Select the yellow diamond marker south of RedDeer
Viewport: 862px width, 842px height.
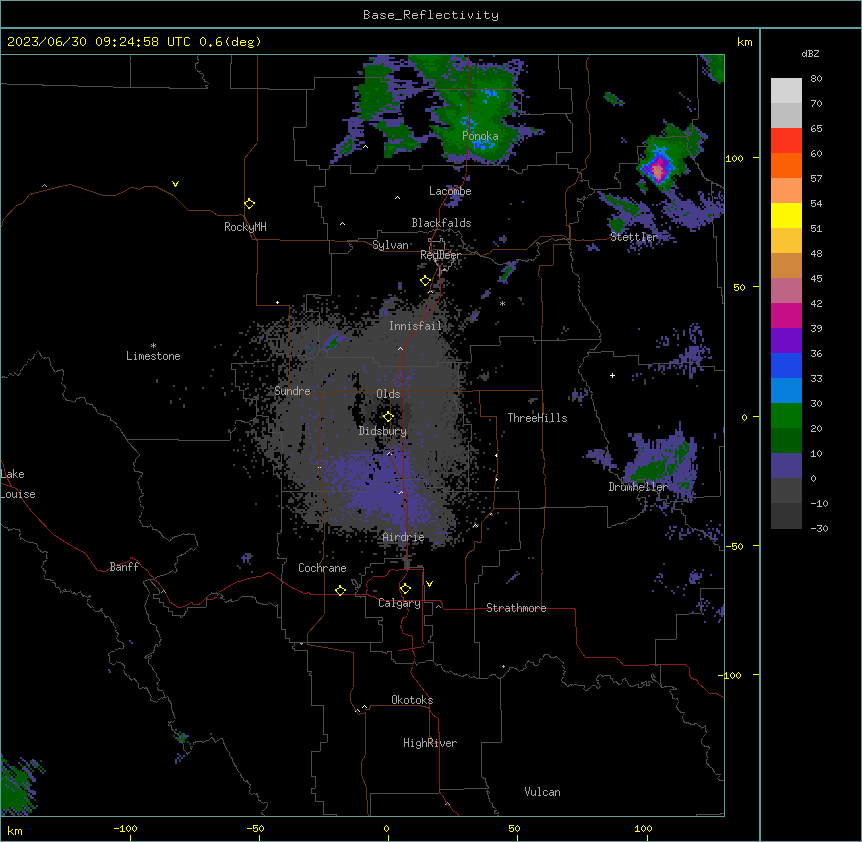point(425,281)
